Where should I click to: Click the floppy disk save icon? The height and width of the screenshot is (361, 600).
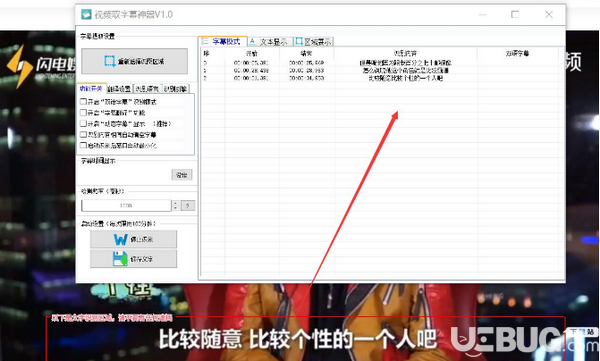click(120, 259)
